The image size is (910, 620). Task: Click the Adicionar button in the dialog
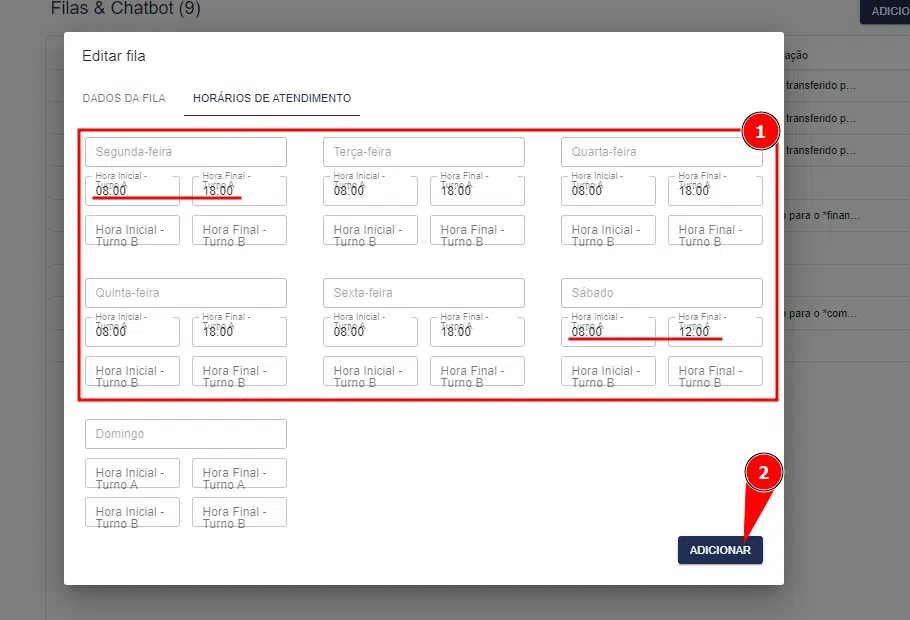tap(720, 550)
